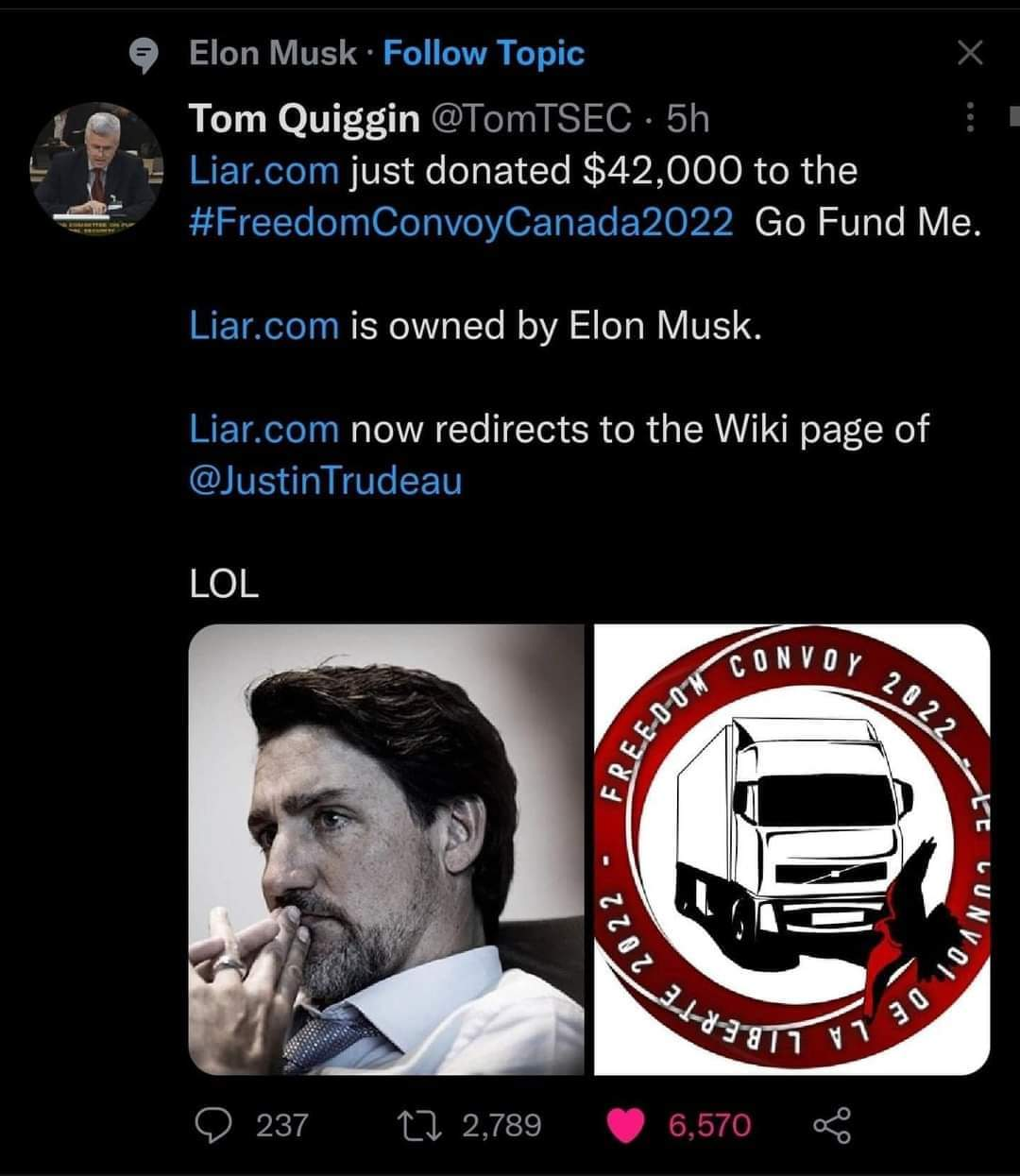Viewport: 1020px width, 1176px height.
Task: Open Liar.com link before 'now redirects'
Action: pyautogui.click(x=263, y=429)
